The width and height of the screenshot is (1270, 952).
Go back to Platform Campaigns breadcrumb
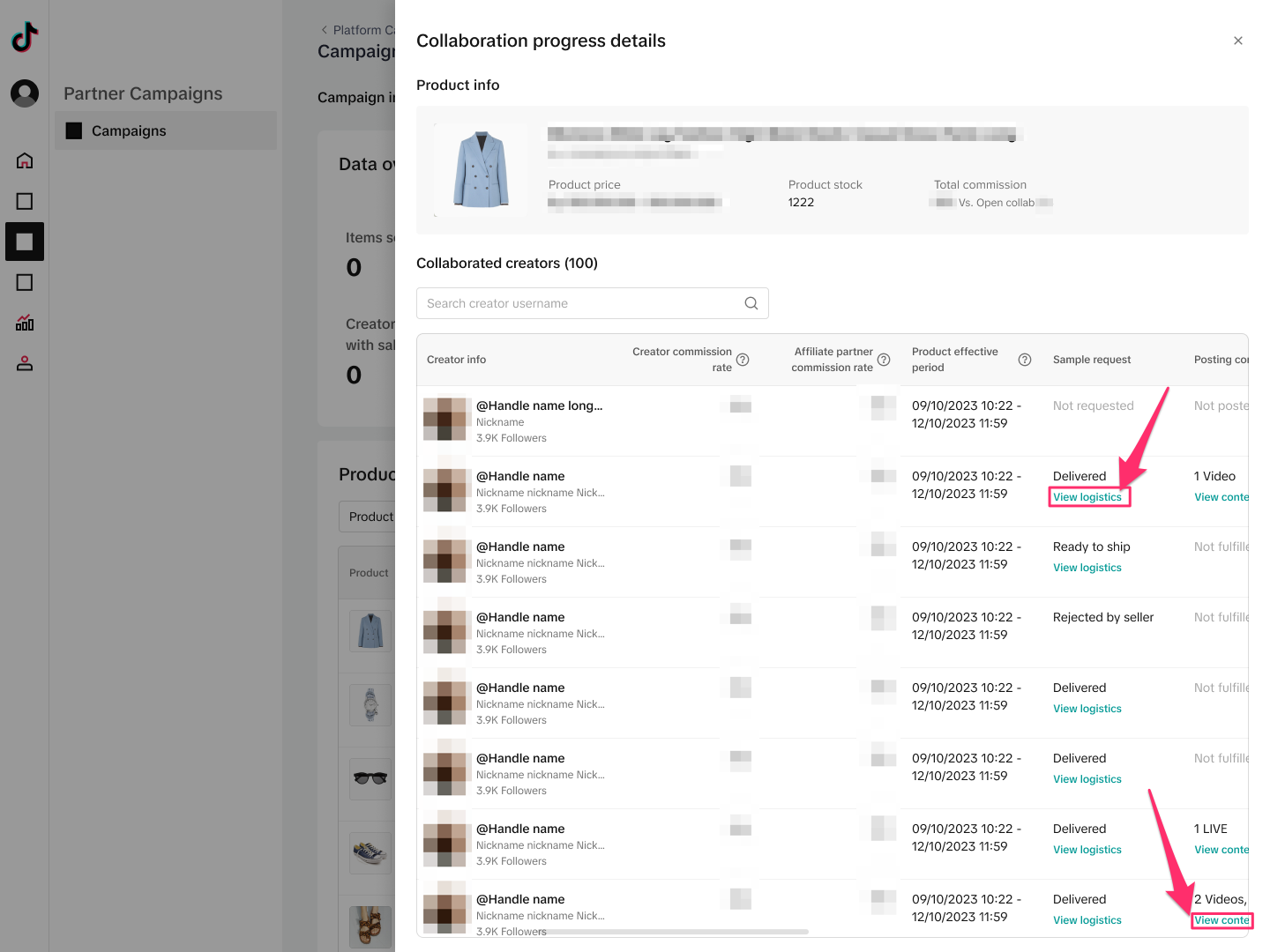[357, 30]
